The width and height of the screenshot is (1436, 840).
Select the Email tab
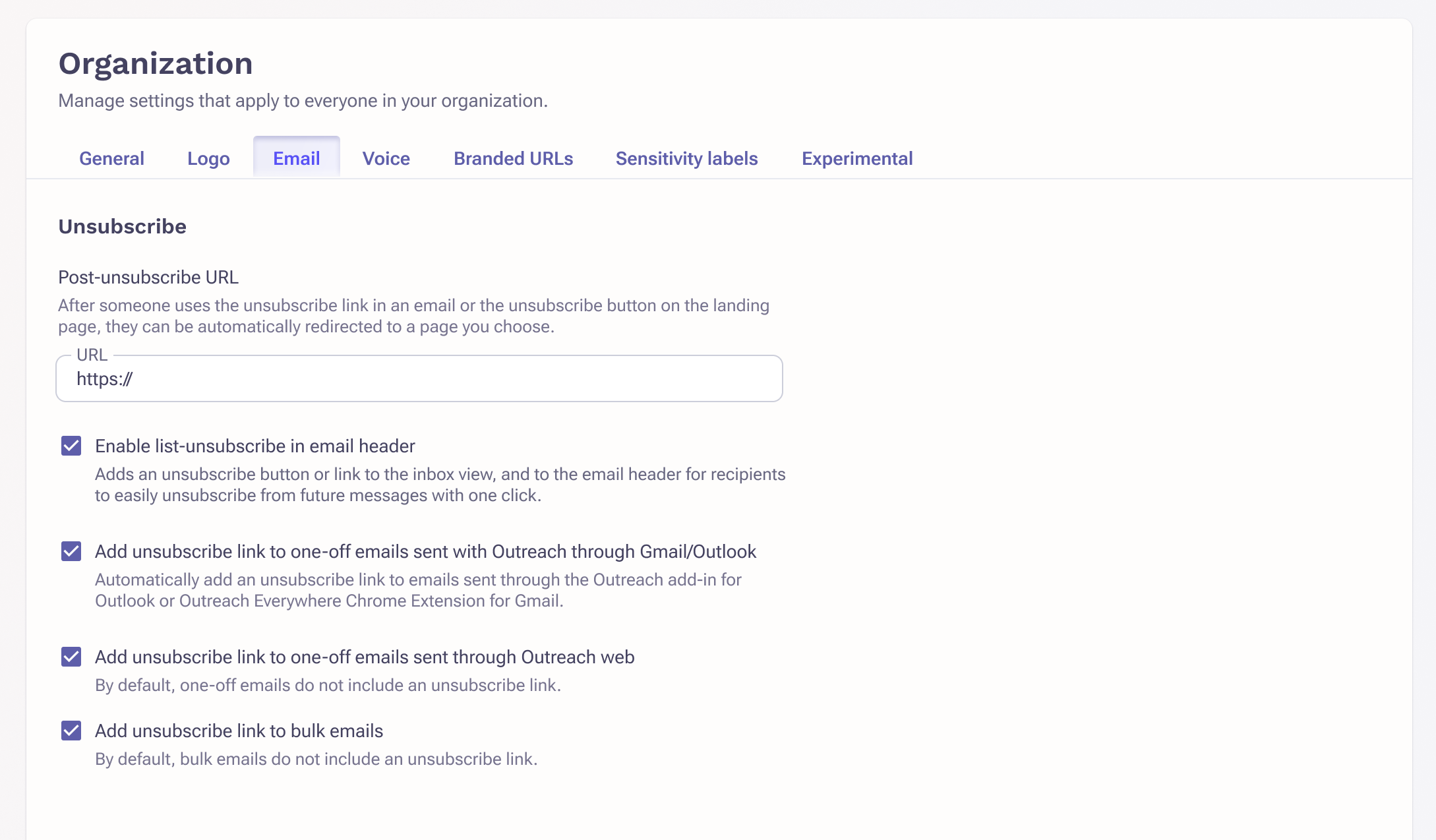click(297, 158)
